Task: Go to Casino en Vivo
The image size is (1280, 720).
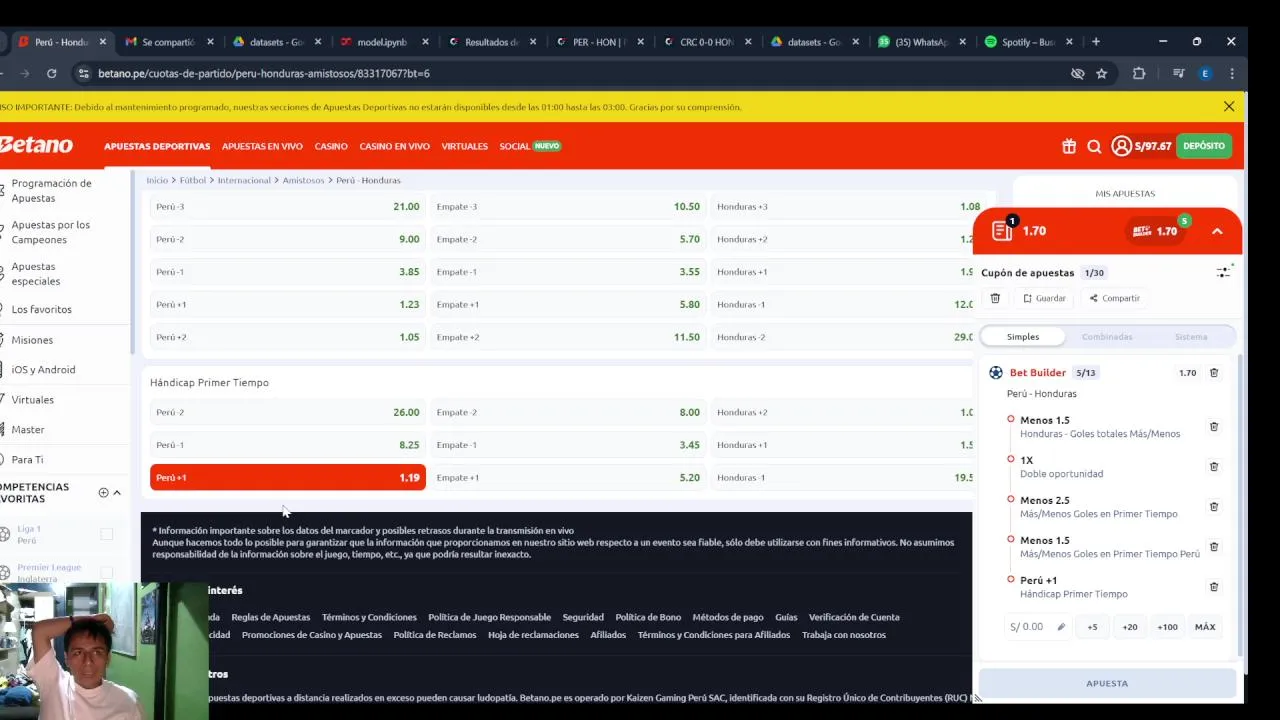Action: click(x=394, y=146)
